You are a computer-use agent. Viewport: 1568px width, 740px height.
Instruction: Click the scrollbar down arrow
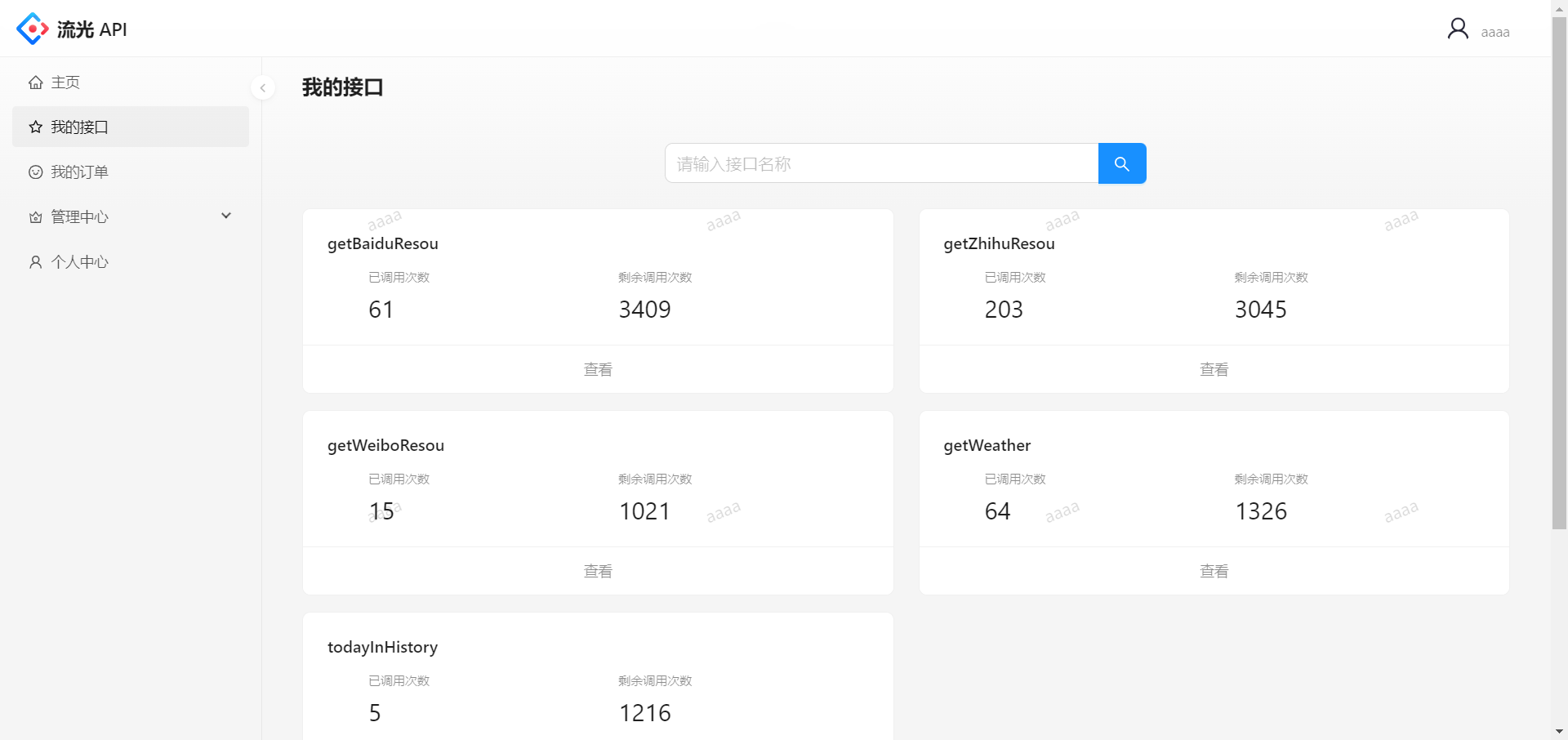point(1559,731)
